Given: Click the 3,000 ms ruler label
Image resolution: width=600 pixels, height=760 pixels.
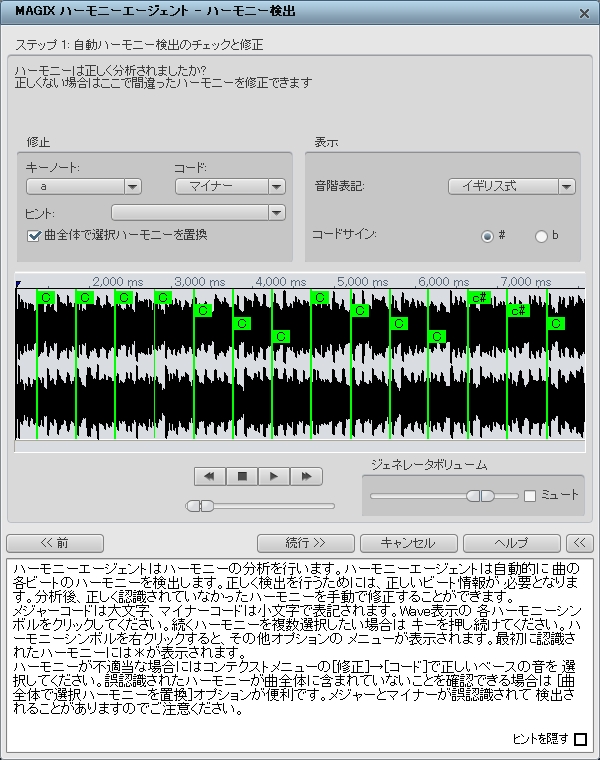Looking at the screenshot, I should [x=200, y=282].
